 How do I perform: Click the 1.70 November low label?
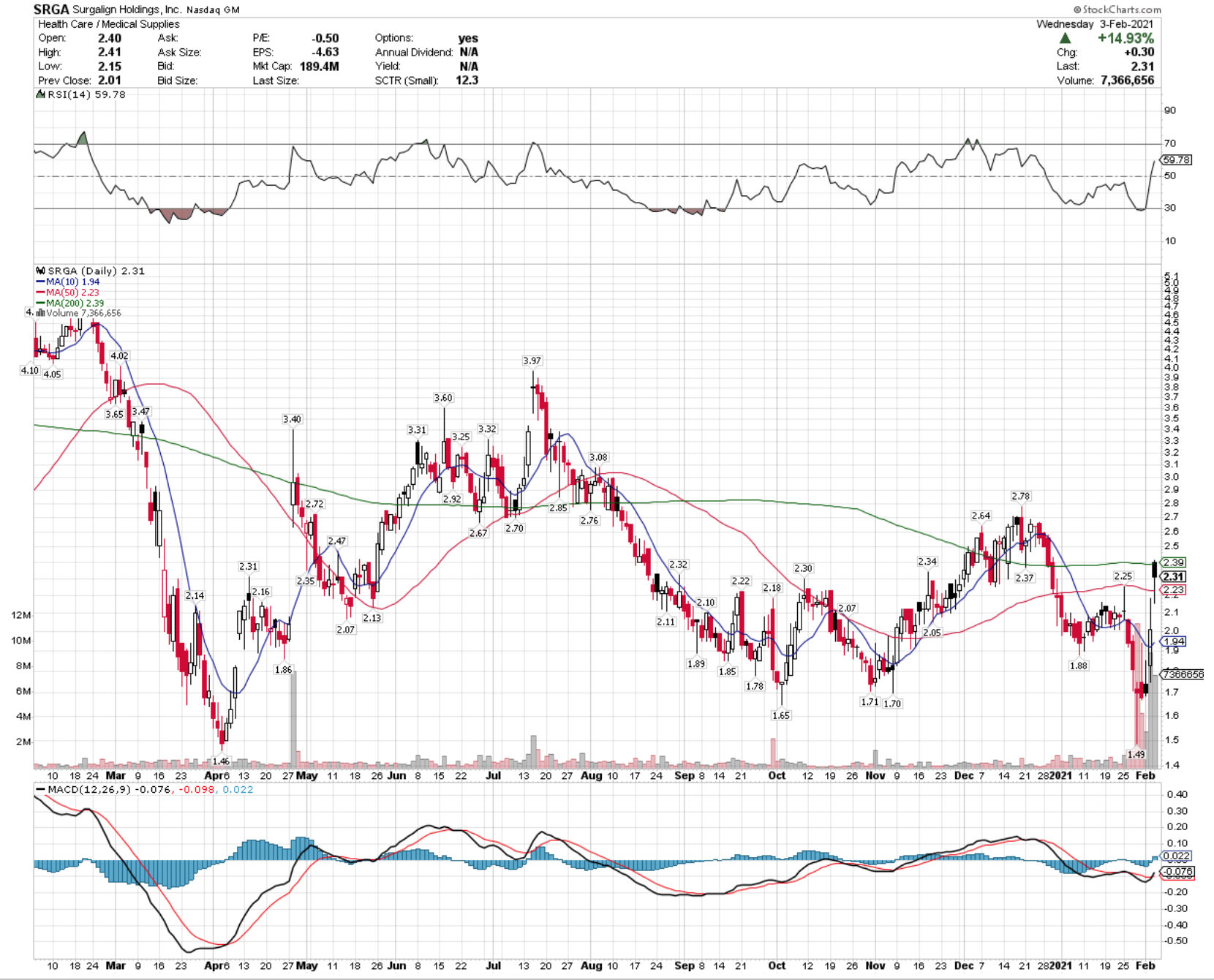pyautogui.click(x=892, y=704)
